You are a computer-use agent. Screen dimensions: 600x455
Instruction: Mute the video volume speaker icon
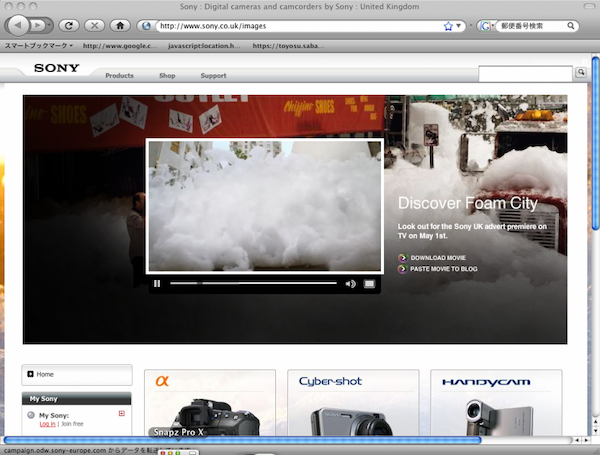(x=350, y=284)
